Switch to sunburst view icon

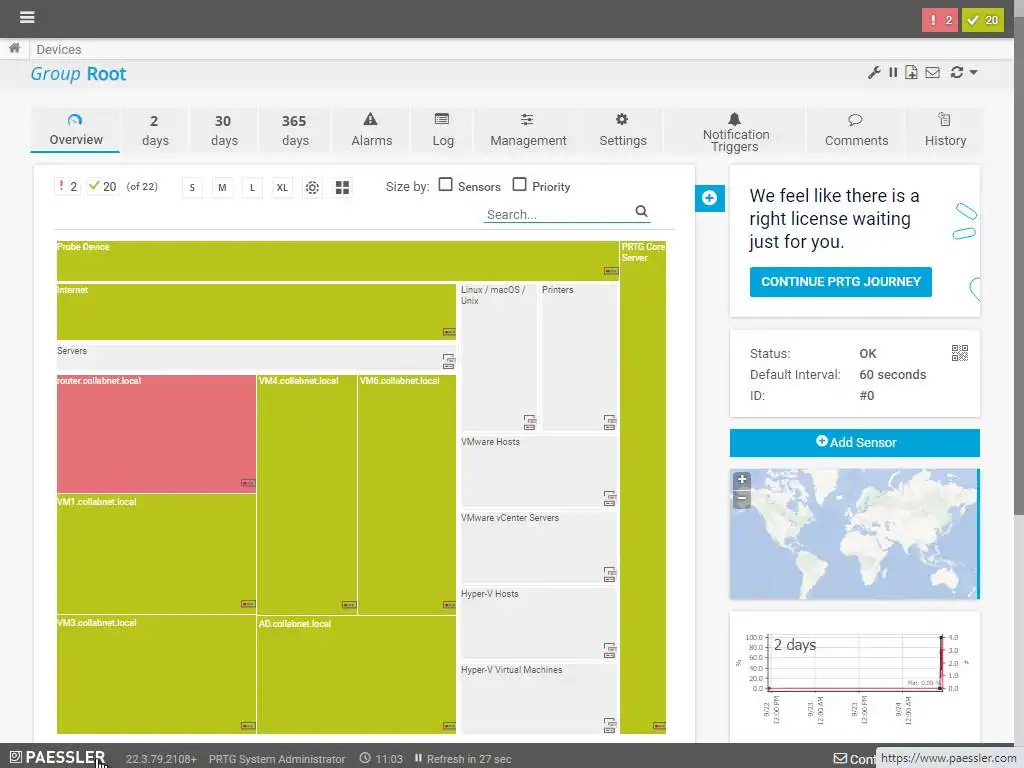point(312,187)
